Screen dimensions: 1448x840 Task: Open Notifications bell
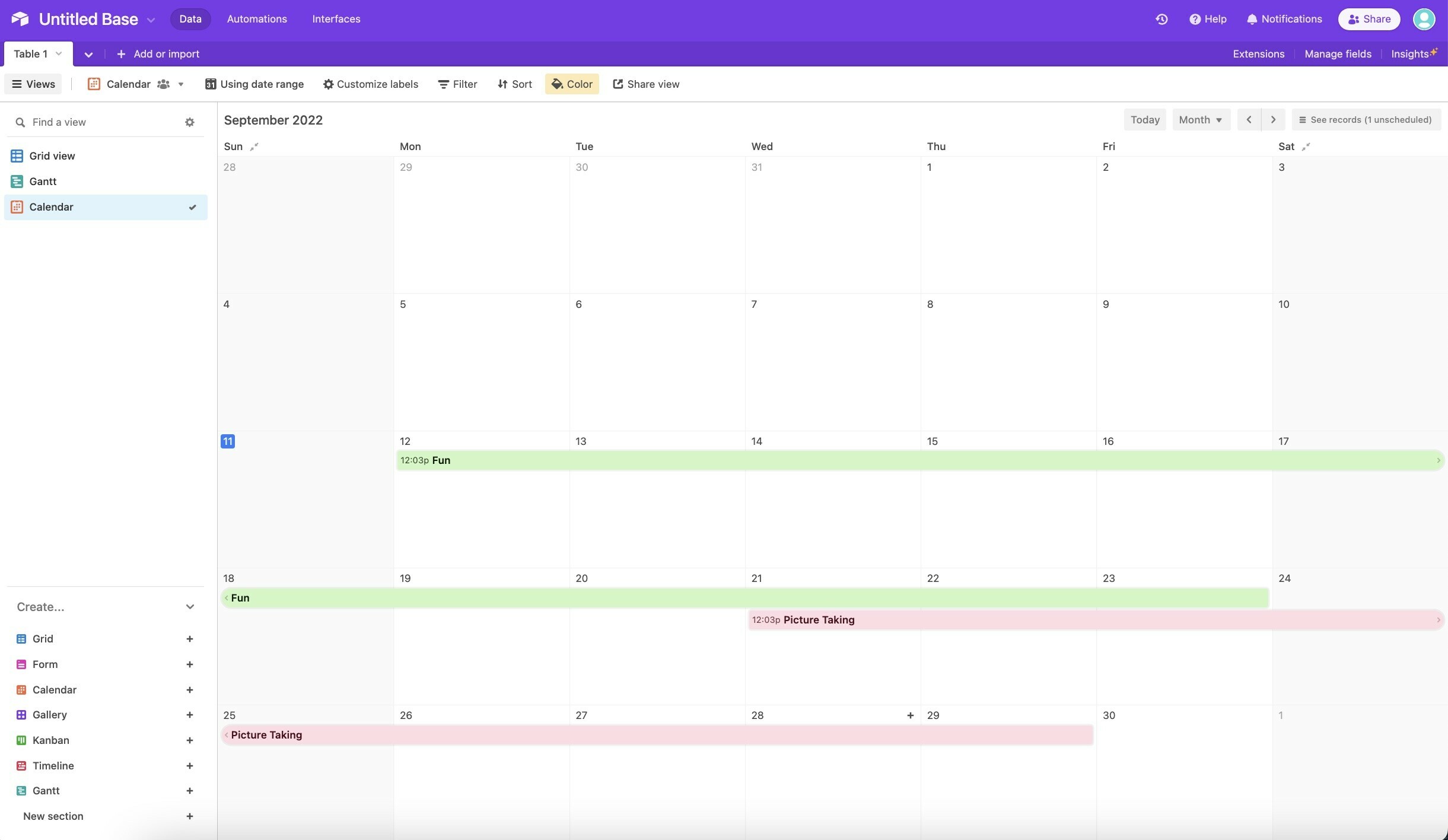pos(1284,19)
